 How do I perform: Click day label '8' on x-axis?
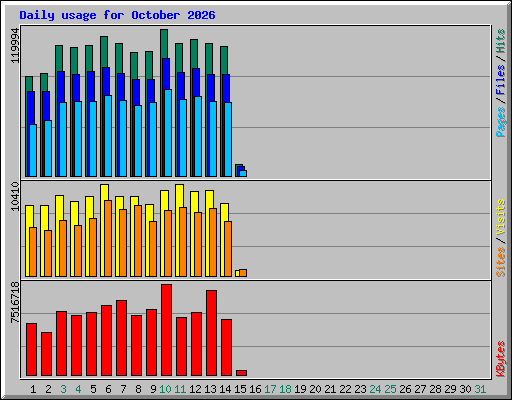(138, 389)
